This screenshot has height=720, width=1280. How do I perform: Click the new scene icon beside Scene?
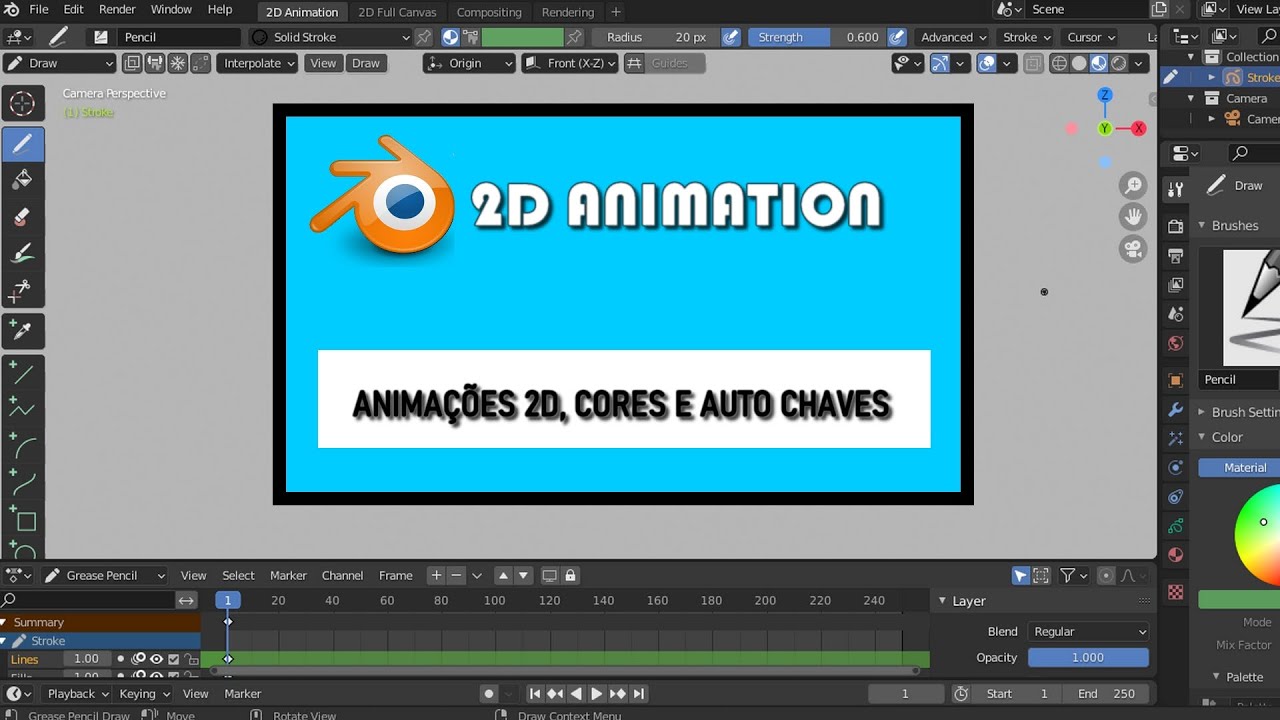pos(1159,9)
